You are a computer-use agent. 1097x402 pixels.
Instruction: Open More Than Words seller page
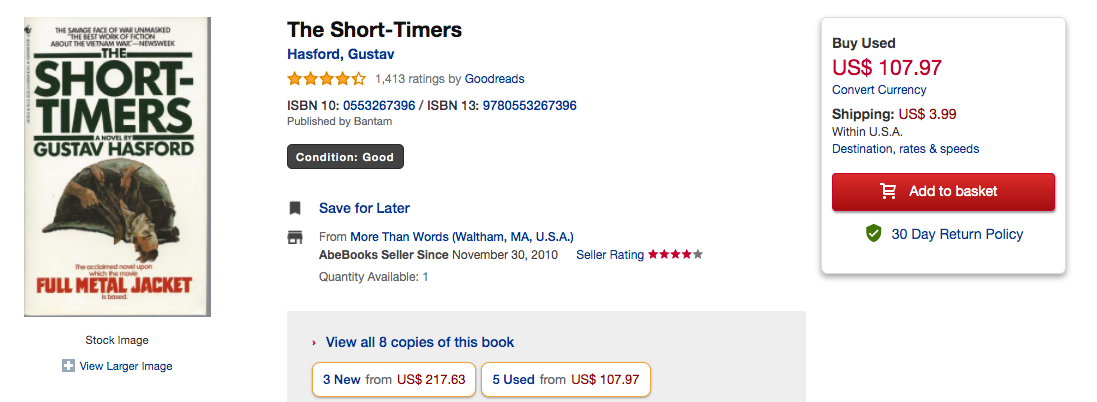click(462, 237)
